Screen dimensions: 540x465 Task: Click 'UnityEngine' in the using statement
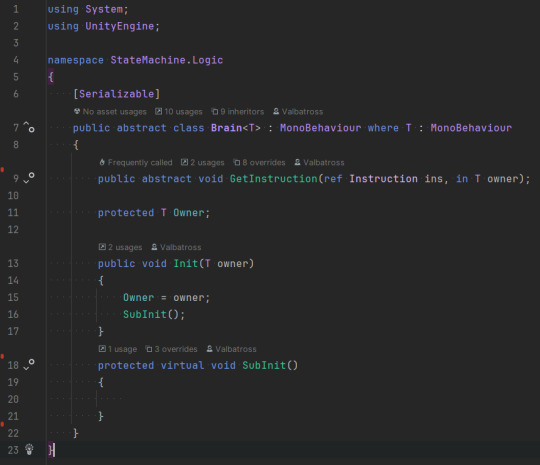[120, 26]
